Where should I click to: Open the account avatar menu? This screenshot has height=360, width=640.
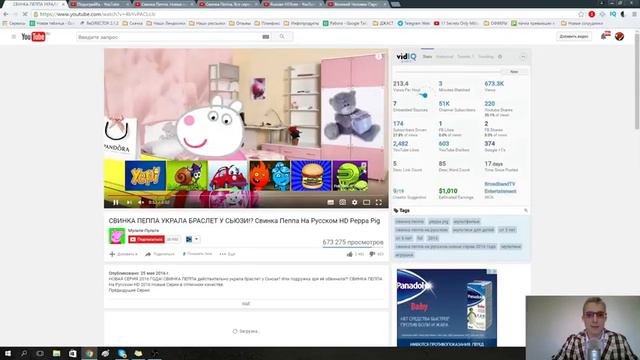(619, 36)
